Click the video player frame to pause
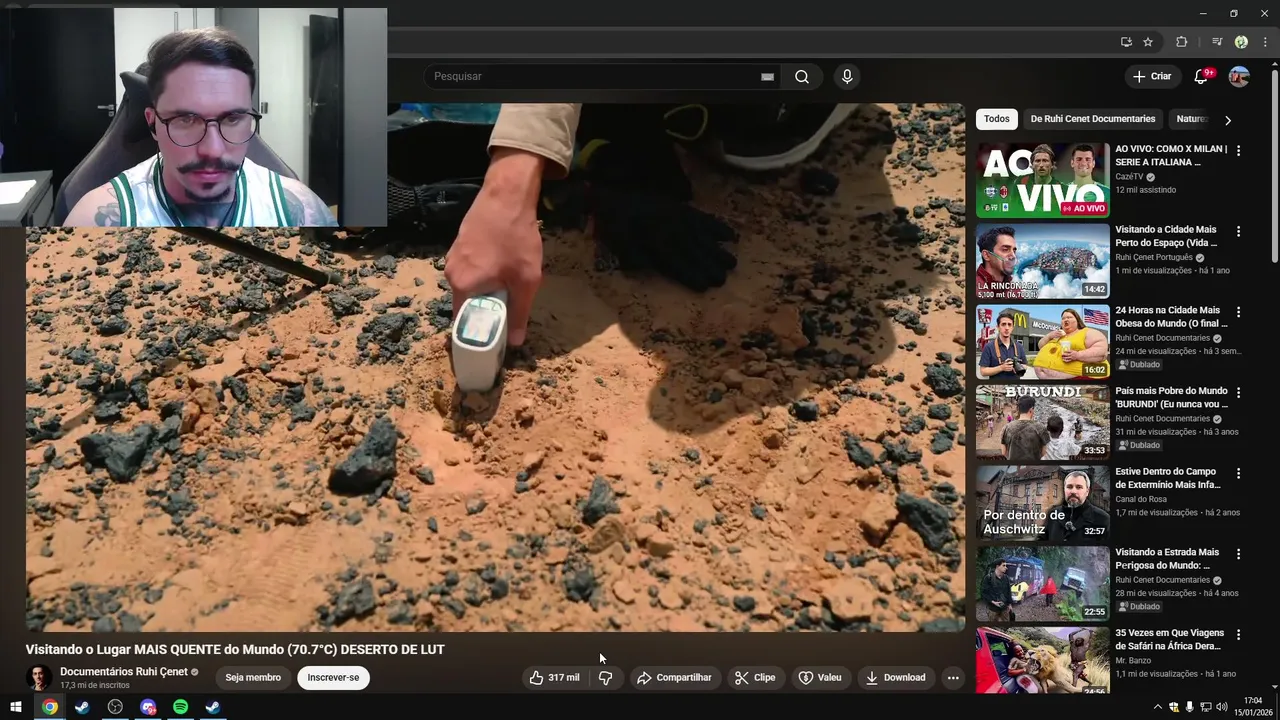1280x720 pixels. [x=495, y=367]
